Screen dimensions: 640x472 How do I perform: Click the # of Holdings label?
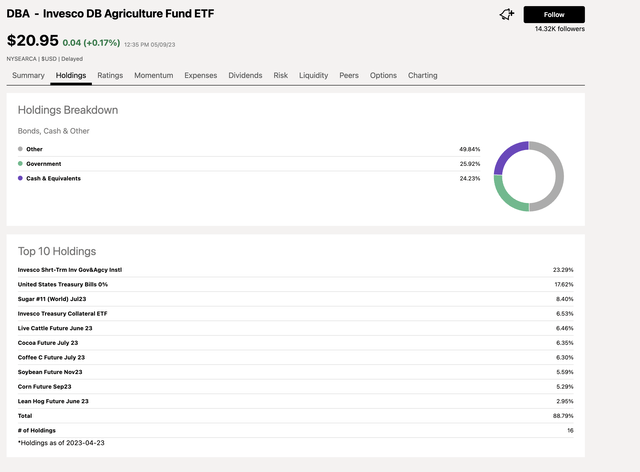[37, 430]
